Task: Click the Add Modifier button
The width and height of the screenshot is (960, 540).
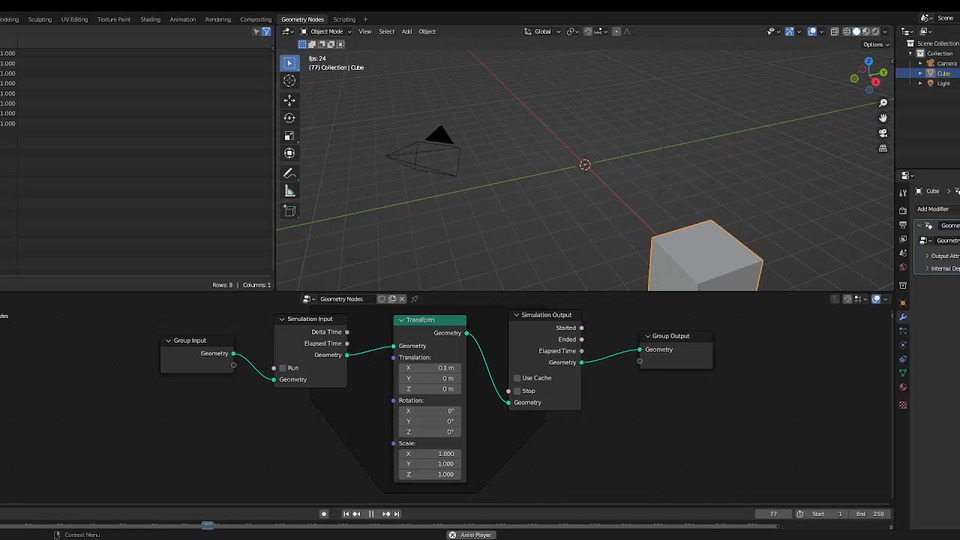Action: click(x=937, y=209)
